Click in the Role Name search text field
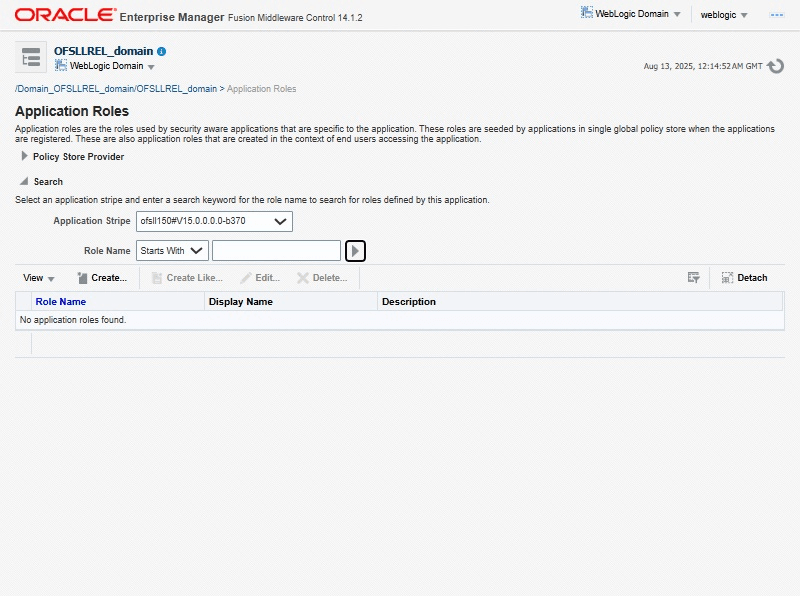Viewport: 800px width, 596px height. click(277, 251)
